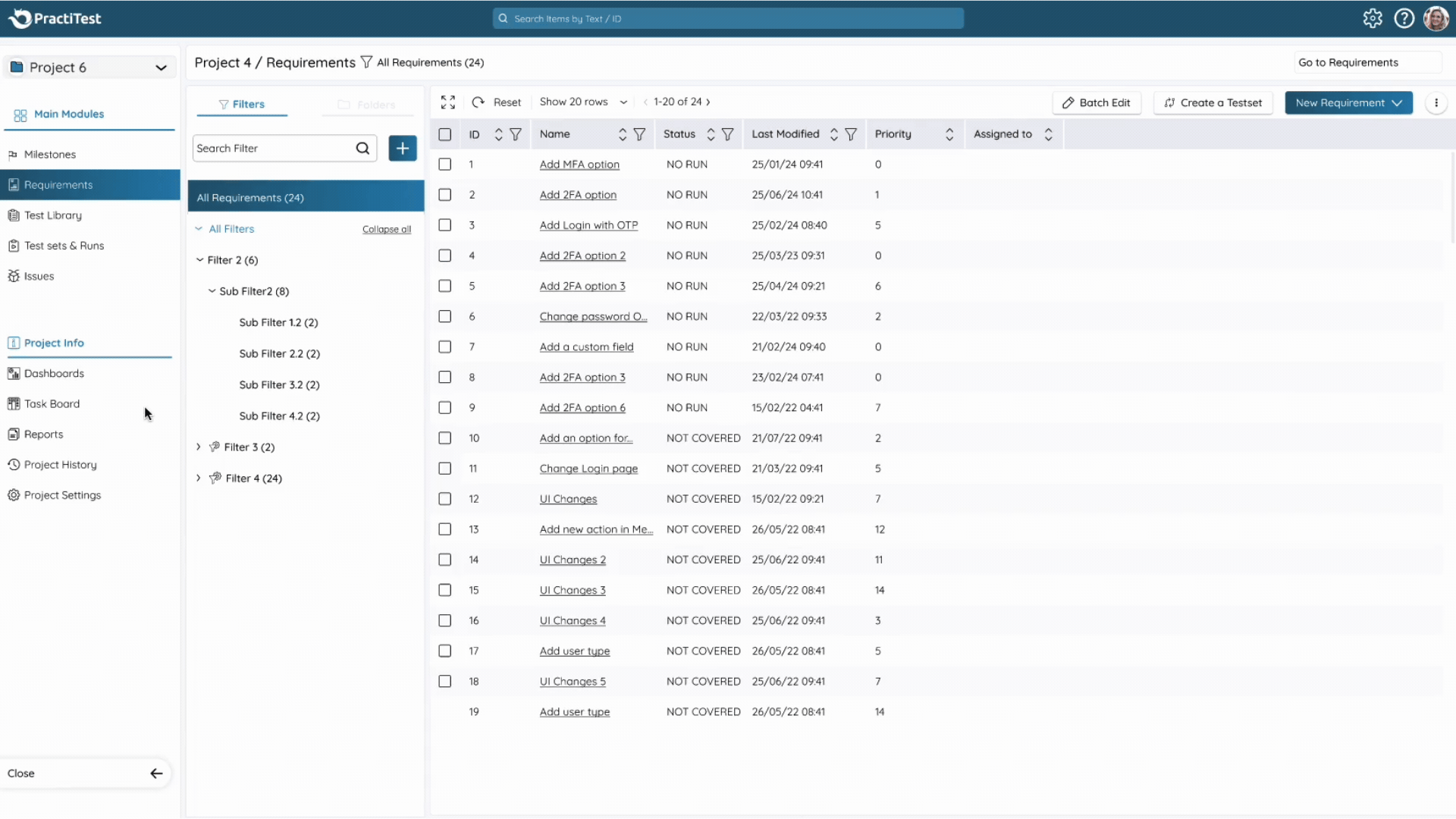Open Show 20 rows dropdown

584,102
